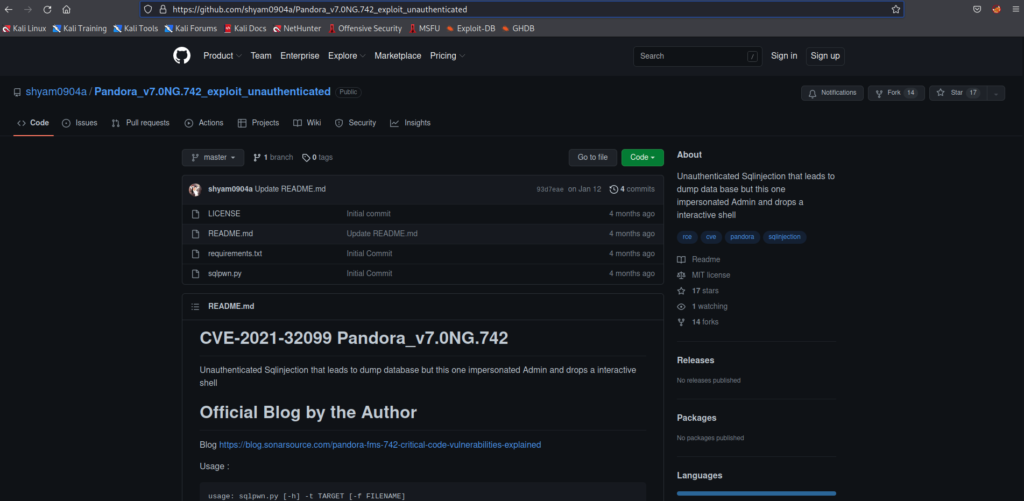Click Sign in

click(x=784, y=56)
